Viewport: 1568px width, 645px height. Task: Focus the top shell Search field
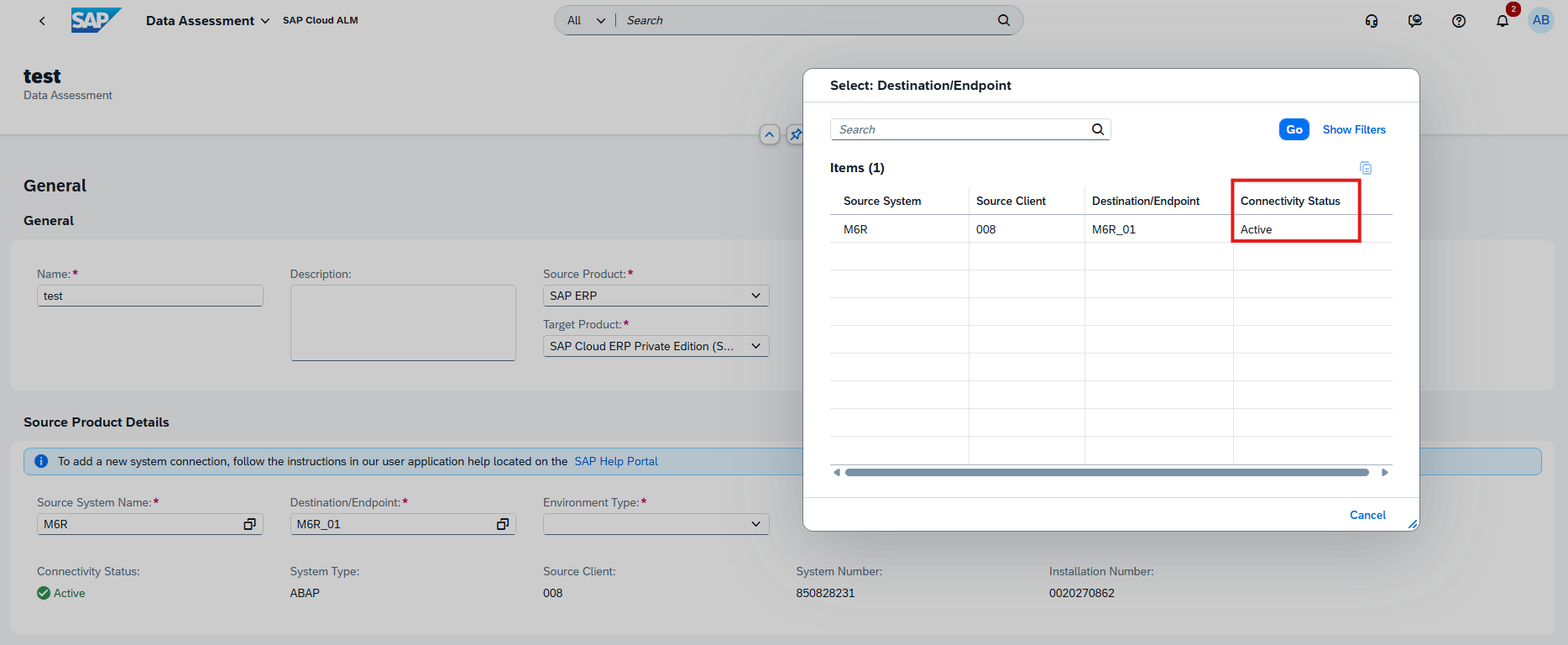point(806,20)
